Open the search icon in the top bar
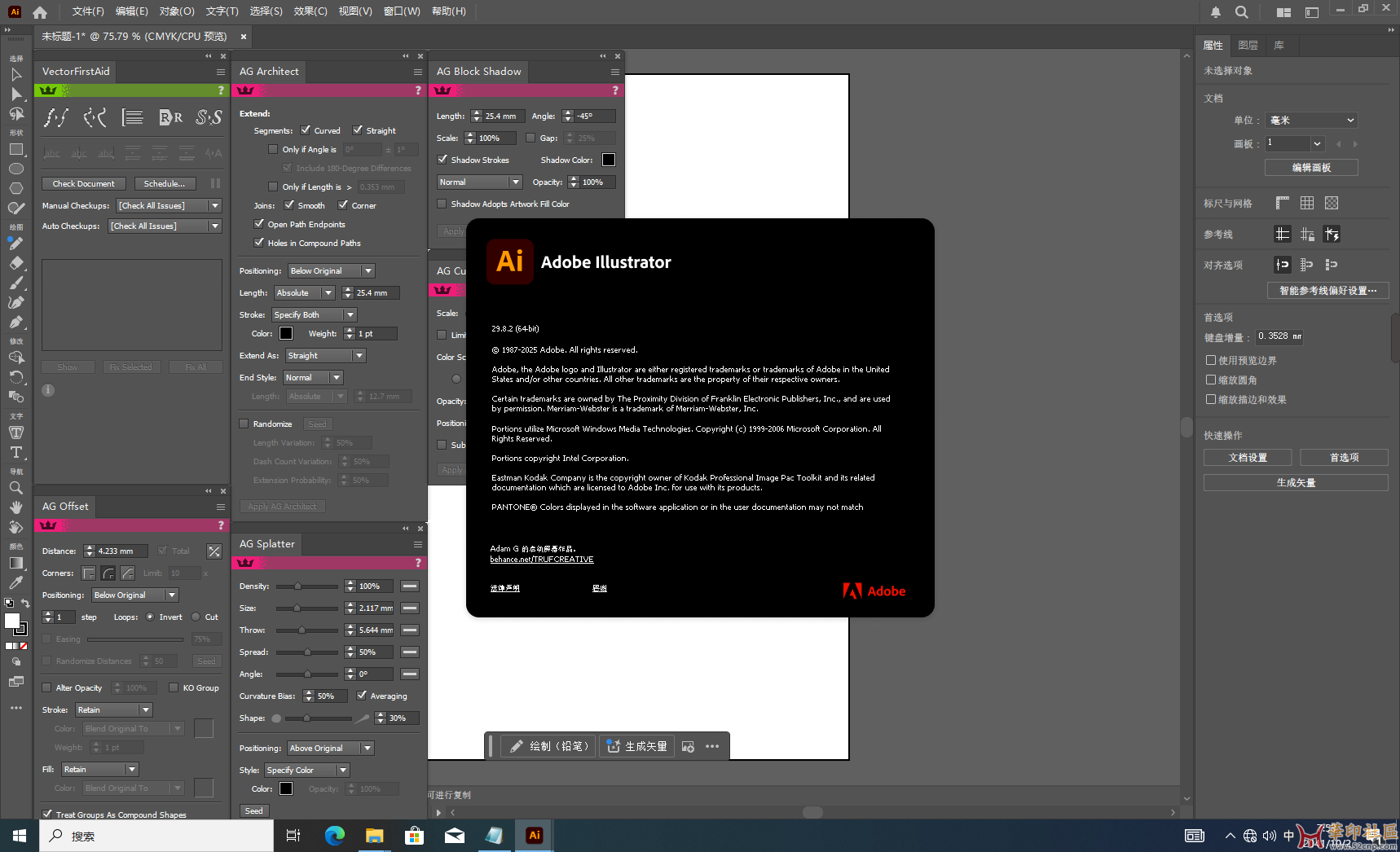This screenshot has height=852, width=1400. pos(1241,12)
